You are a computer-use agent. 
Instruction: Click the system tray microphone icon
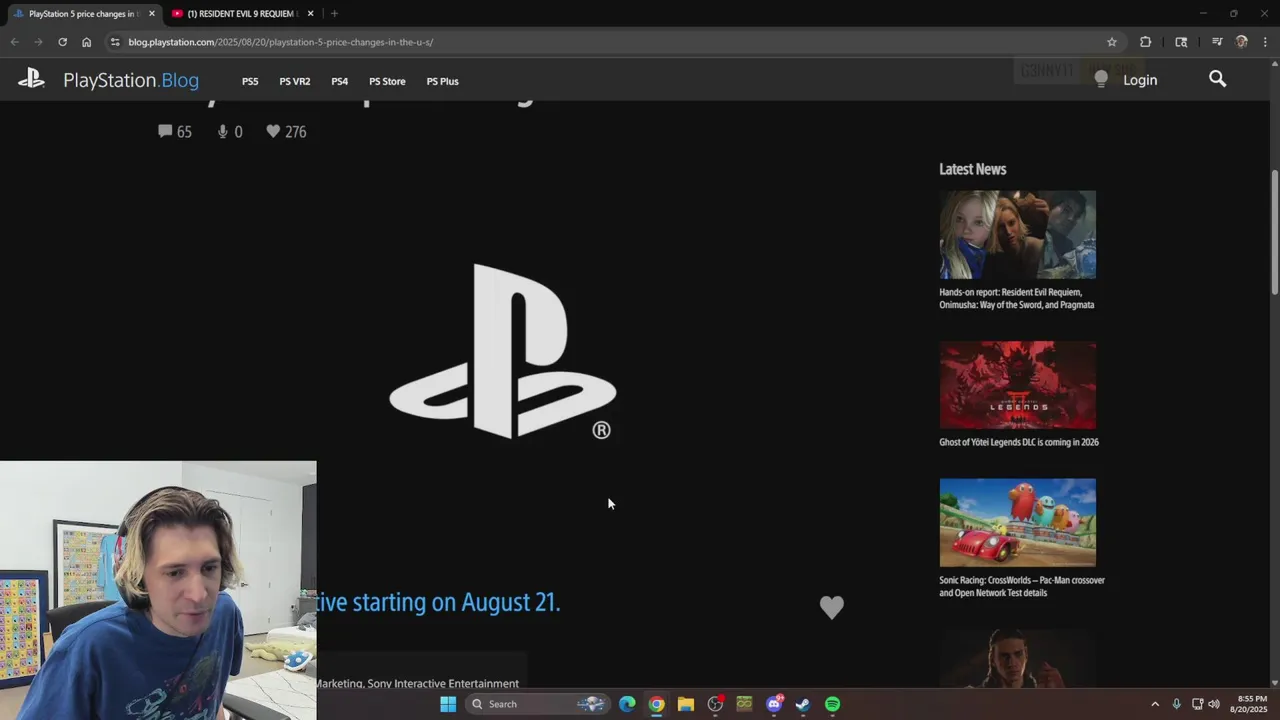[x=1176, y=704]
